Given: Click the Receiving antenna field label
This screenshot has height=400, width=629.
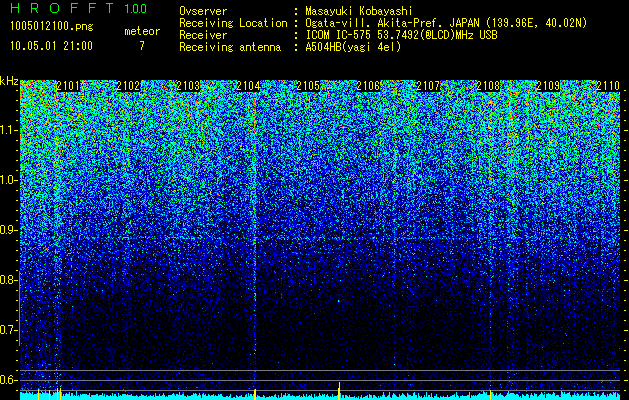Looking at the screenshot, I should pos(230,47).
